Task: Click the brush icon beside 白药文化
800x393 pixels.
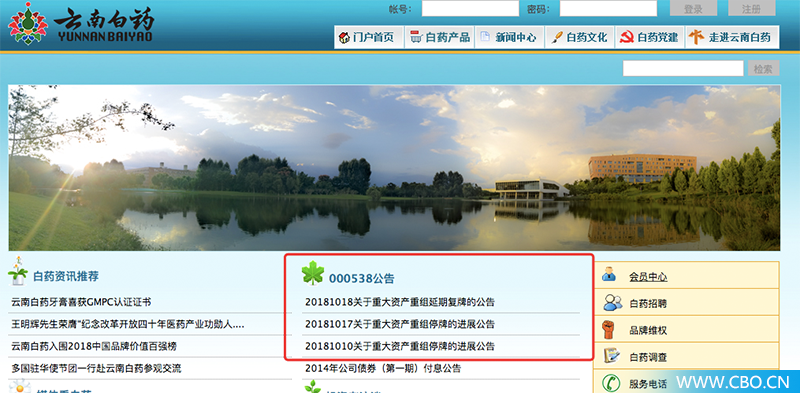Action: pos(557,37)
